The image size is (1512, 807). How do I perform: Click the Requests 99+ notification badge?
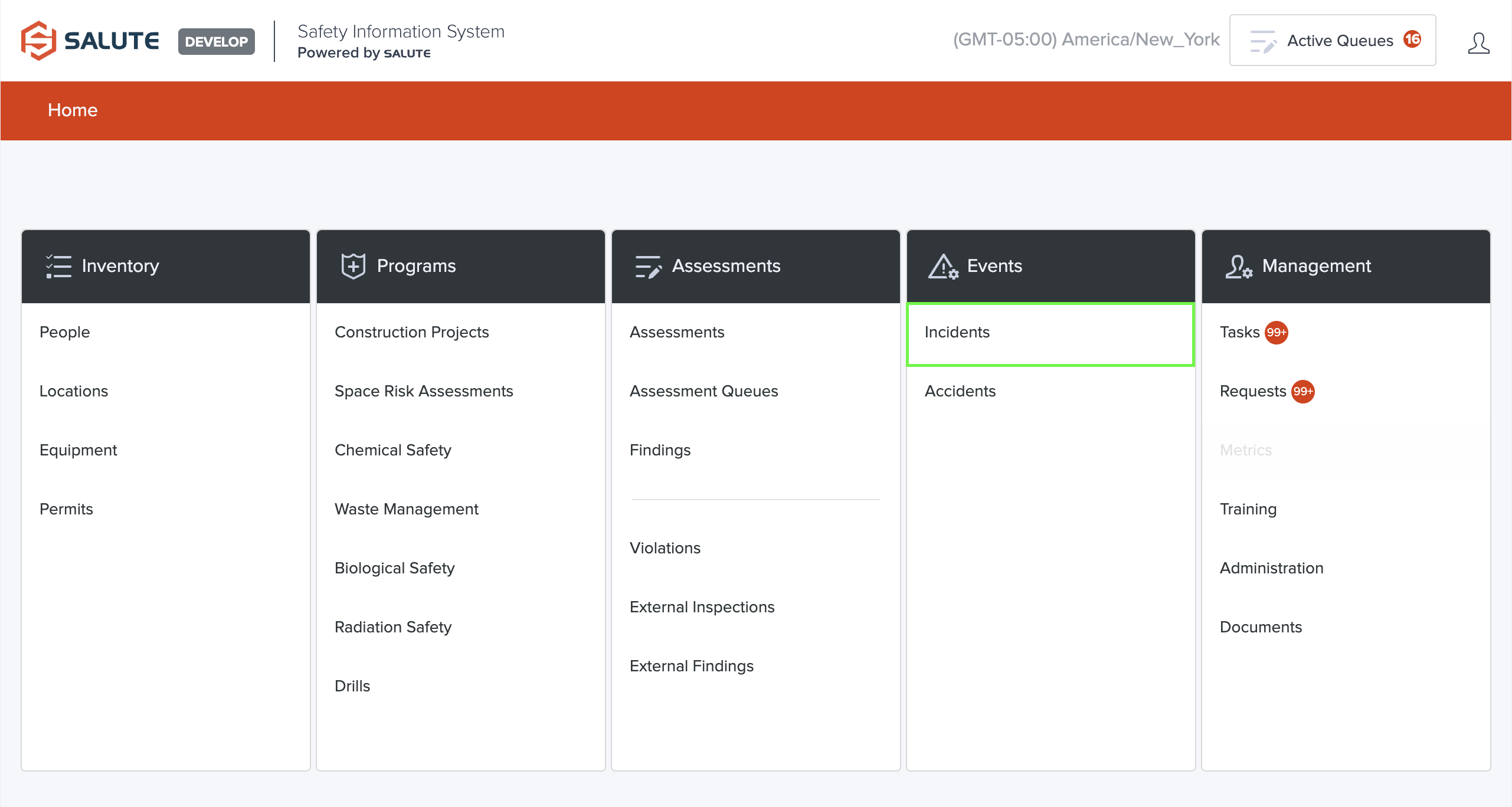tap(1302, 392)
